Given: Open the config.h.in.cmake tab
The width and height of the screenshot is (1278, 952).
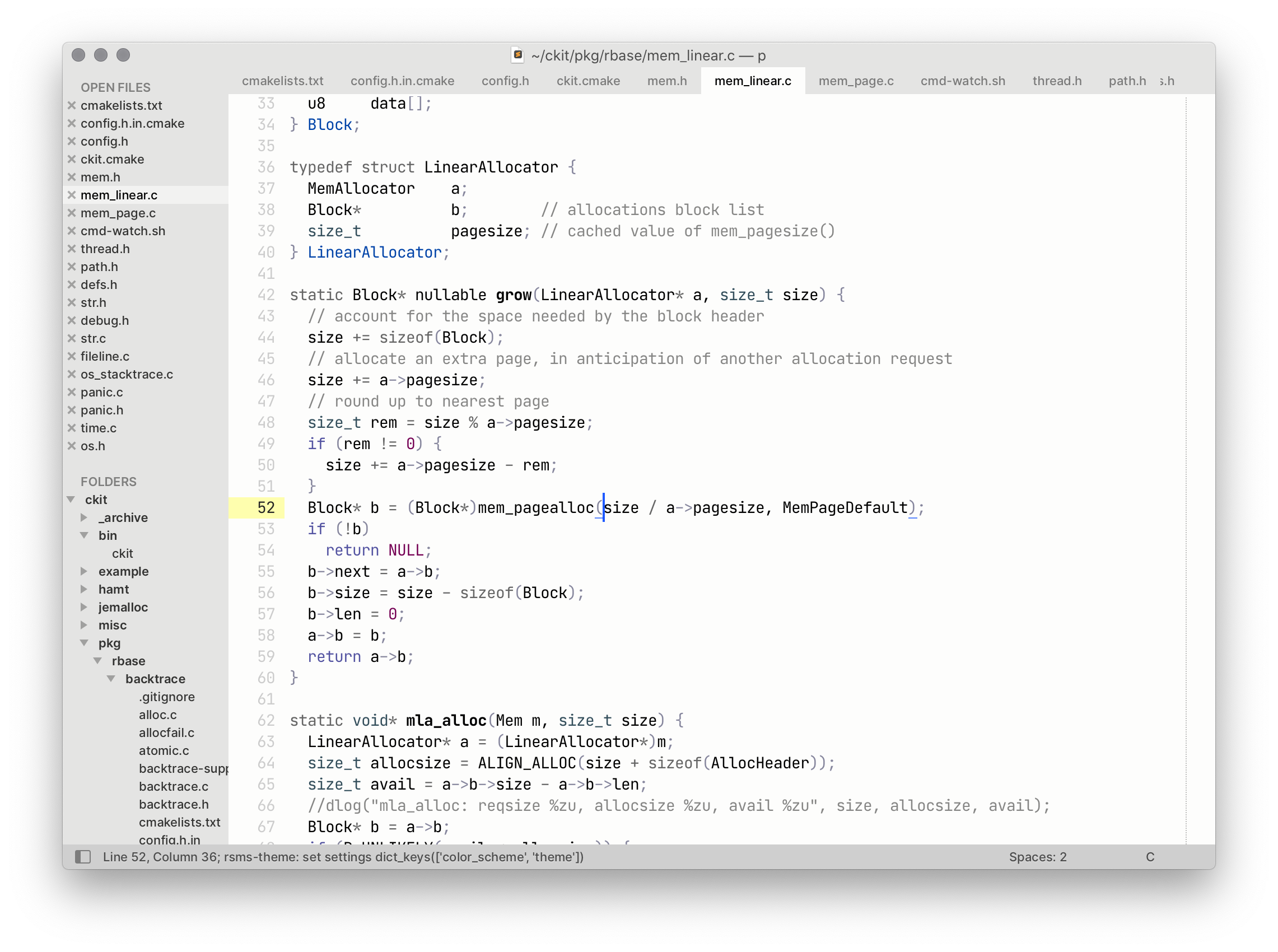Looking at the screenshot, I should click(x=402, y=81).
